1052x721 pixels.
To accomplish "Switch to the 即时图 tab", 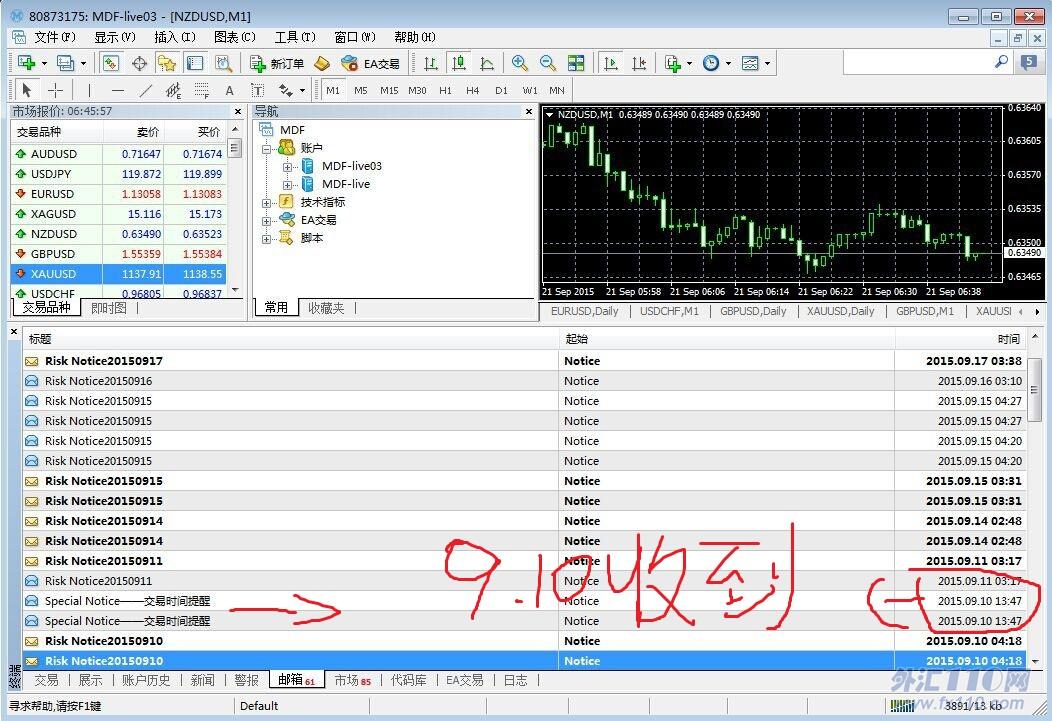I will click(109, 308).
